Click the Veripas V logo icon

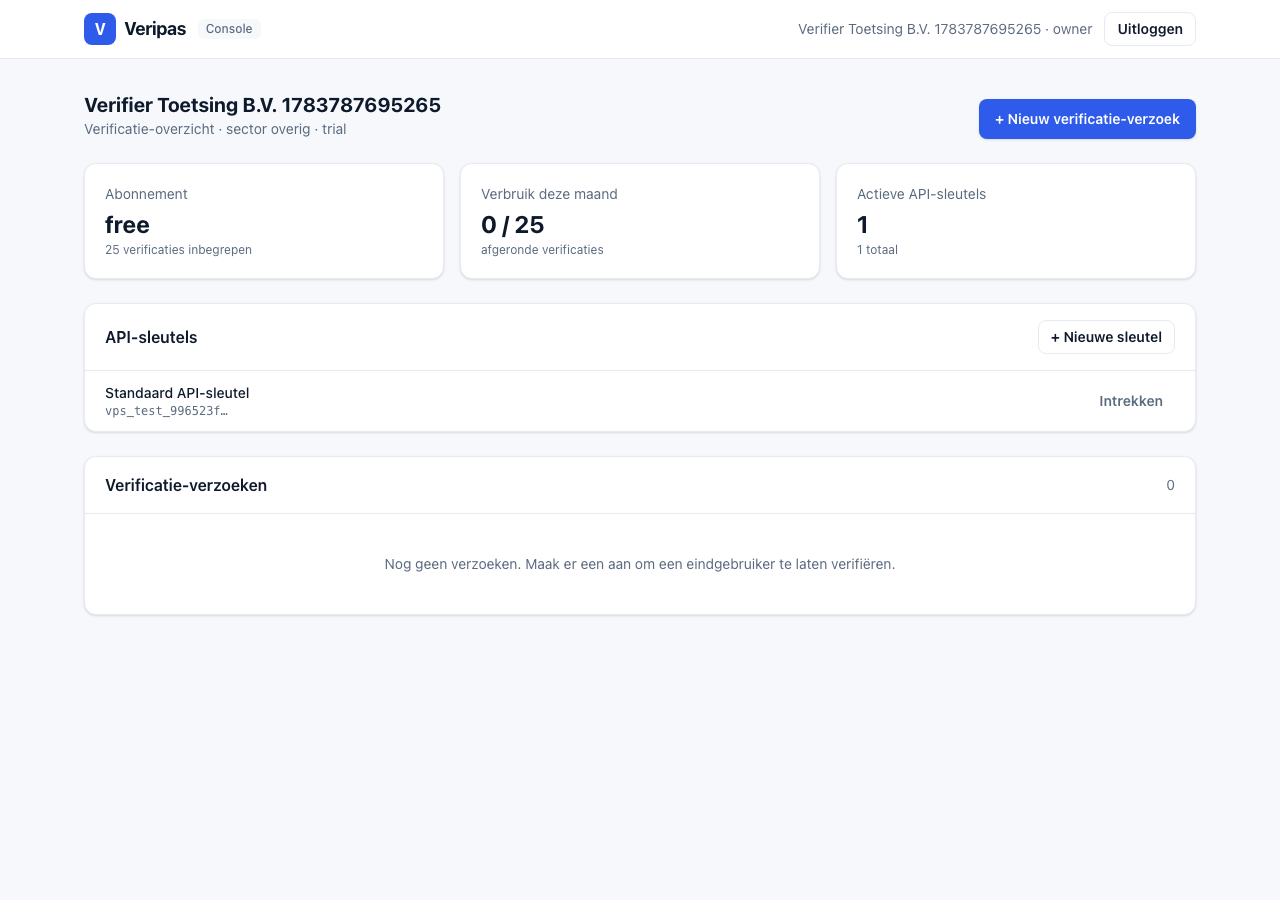[100, 29]
